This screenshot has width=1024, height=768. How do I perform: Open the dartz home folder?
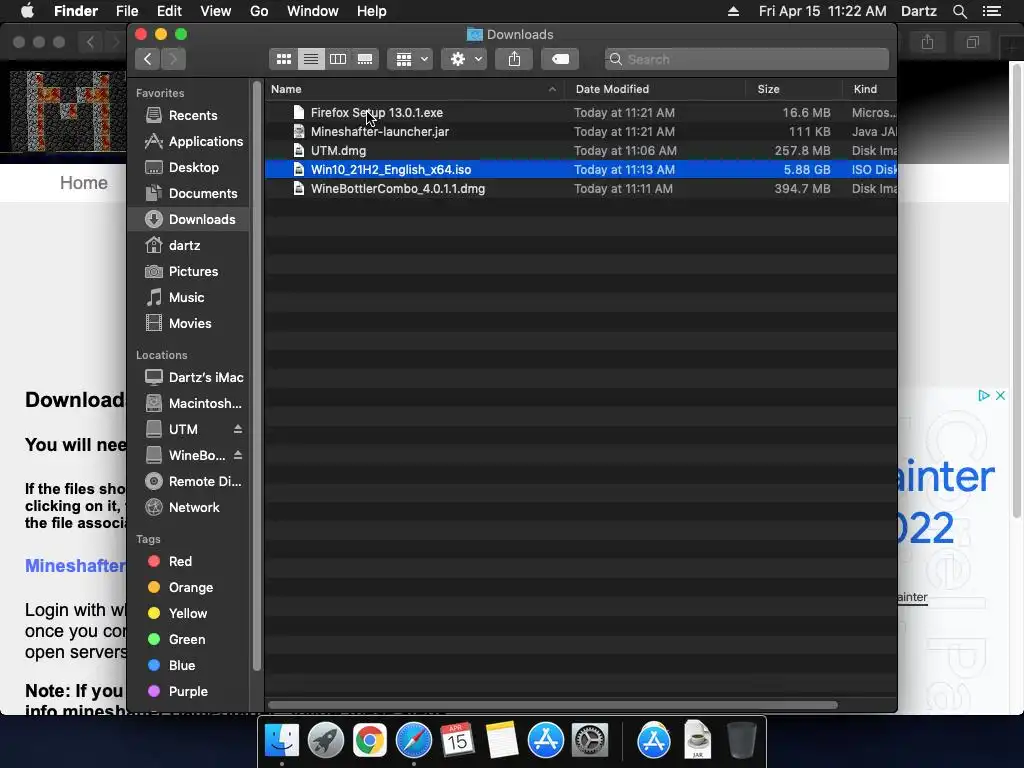pyautogui.click(x=188, y=246)
